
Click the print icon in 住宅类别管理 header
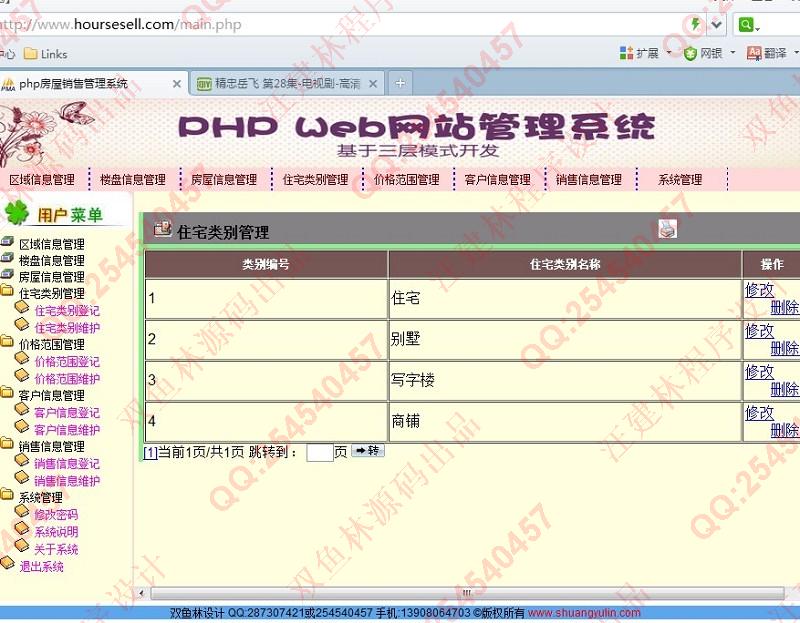(667, 229)
